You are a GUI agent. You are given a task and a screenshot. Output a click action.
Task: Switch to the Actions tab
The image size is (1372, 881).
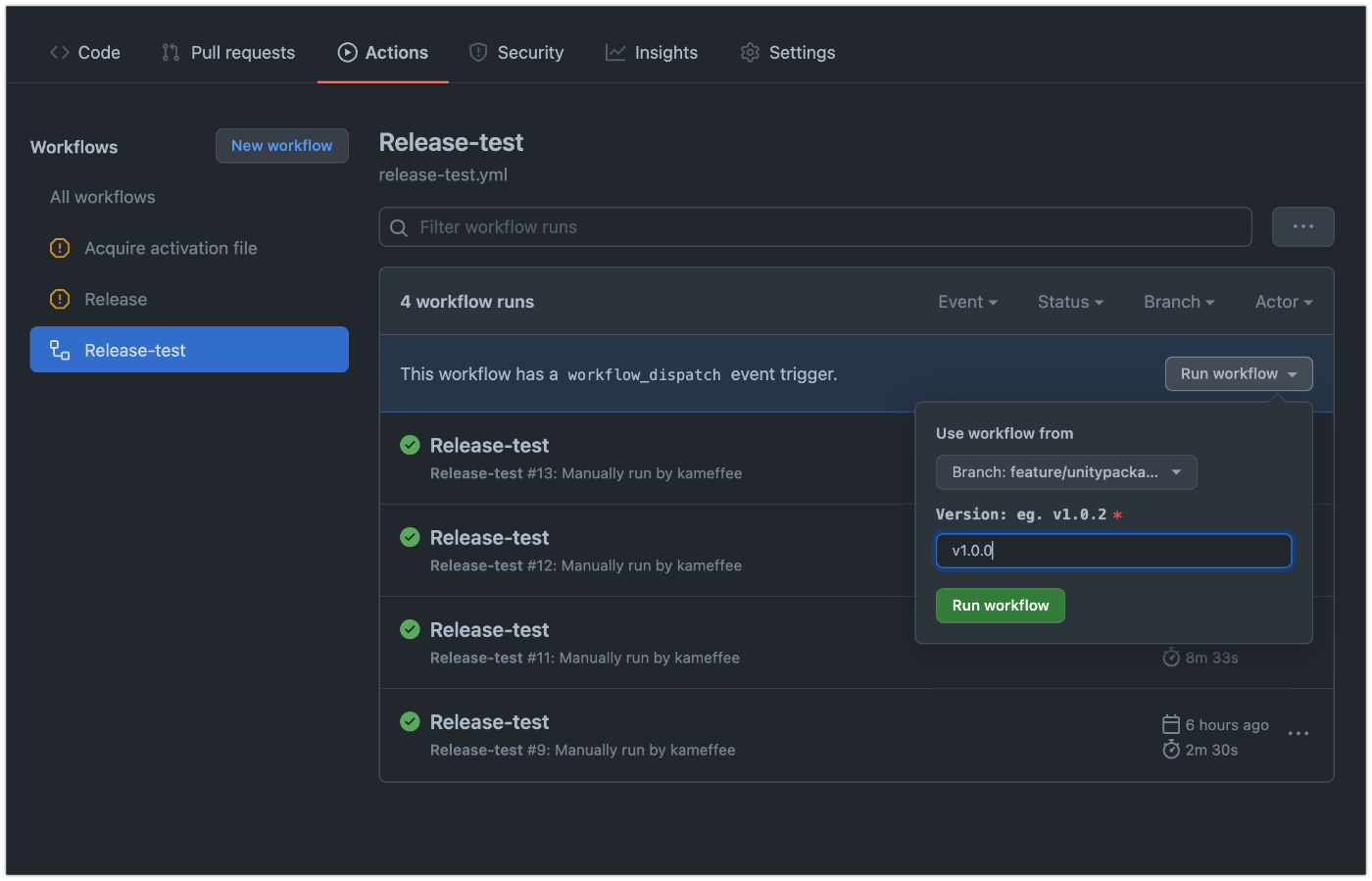(383, 53)
